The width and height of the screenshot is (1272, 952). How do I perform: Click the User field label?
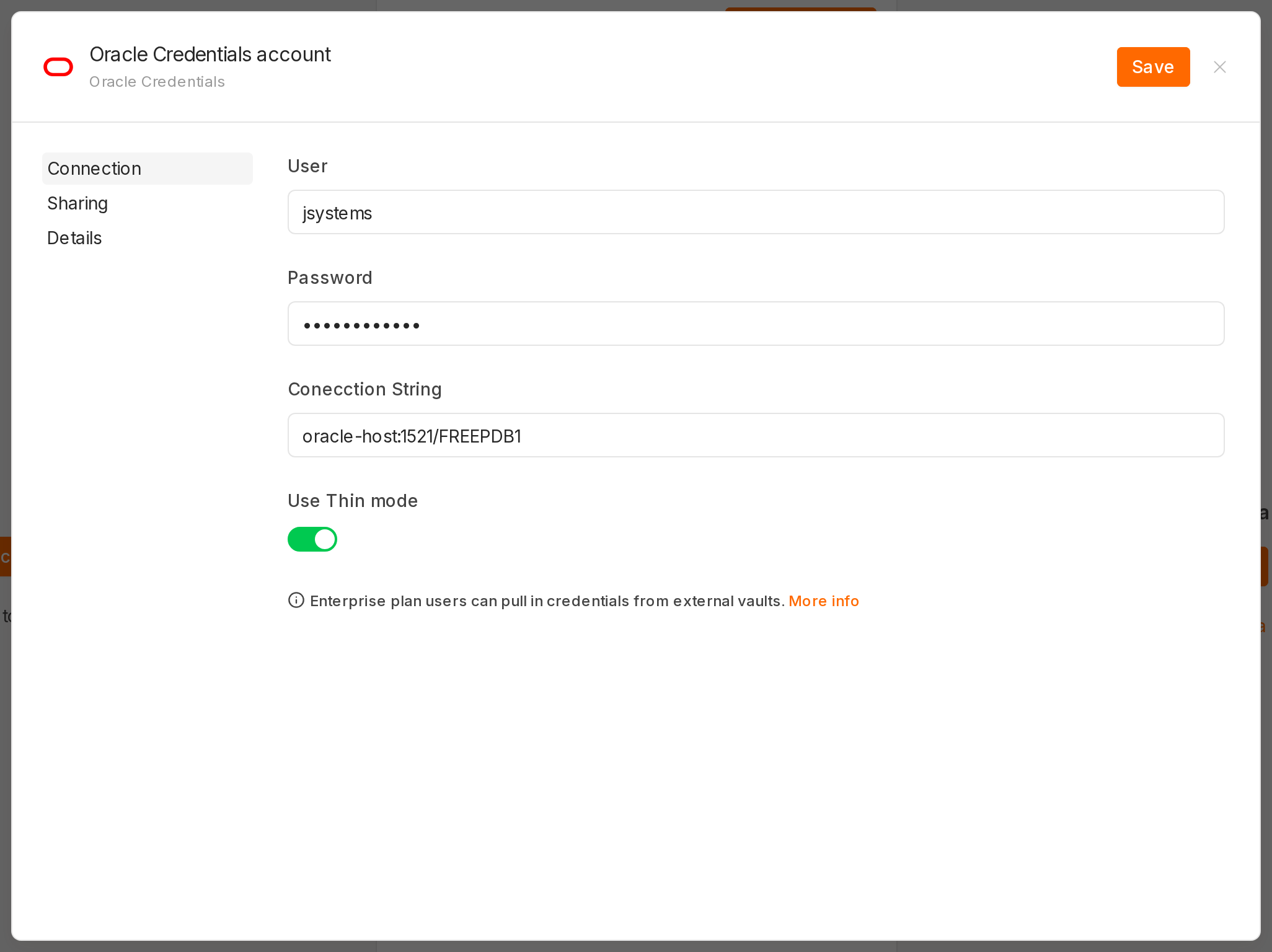[x=307, y=166]
